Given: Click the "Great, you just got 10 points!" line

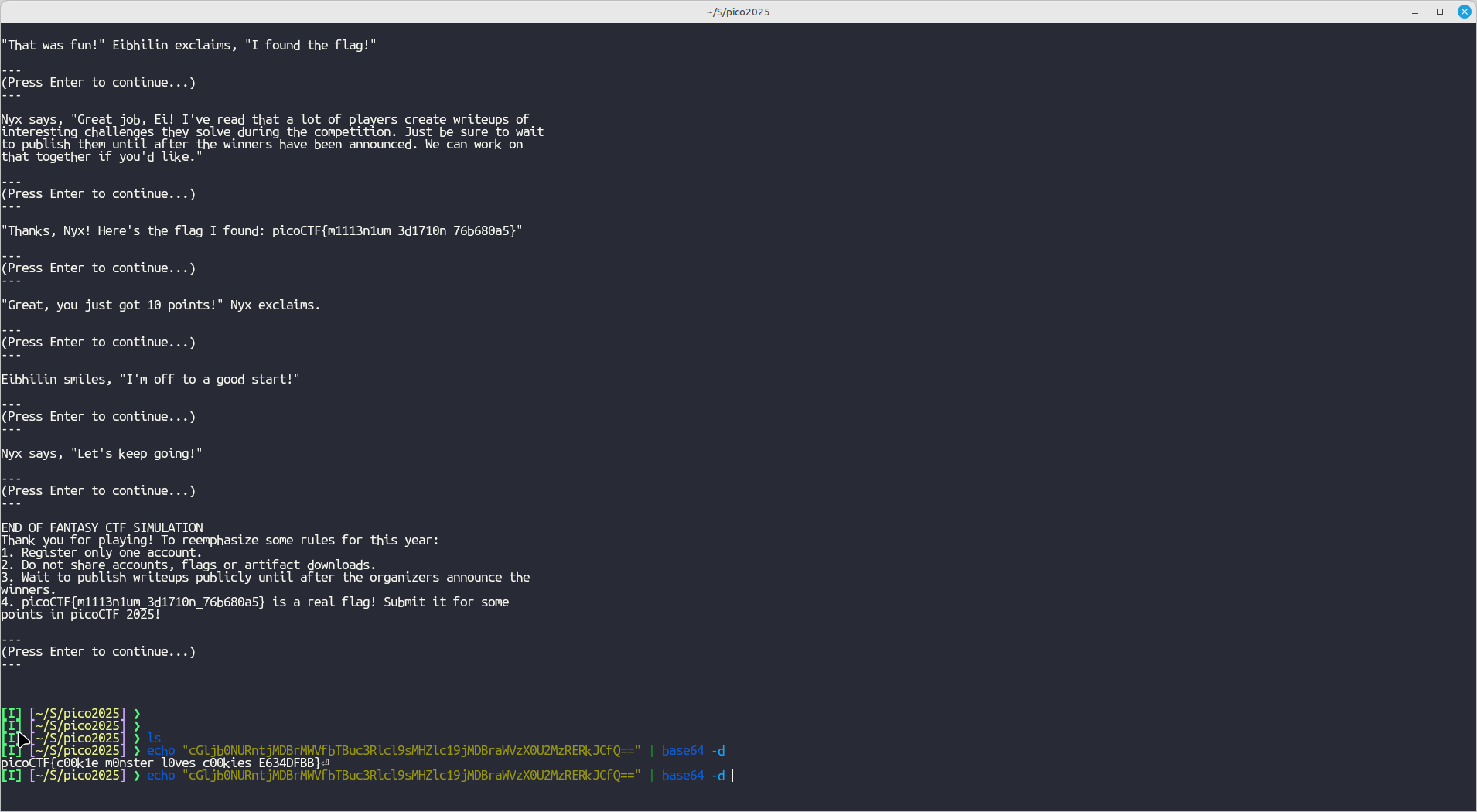Looking at the screenshot, I should (x=160, y=305).
